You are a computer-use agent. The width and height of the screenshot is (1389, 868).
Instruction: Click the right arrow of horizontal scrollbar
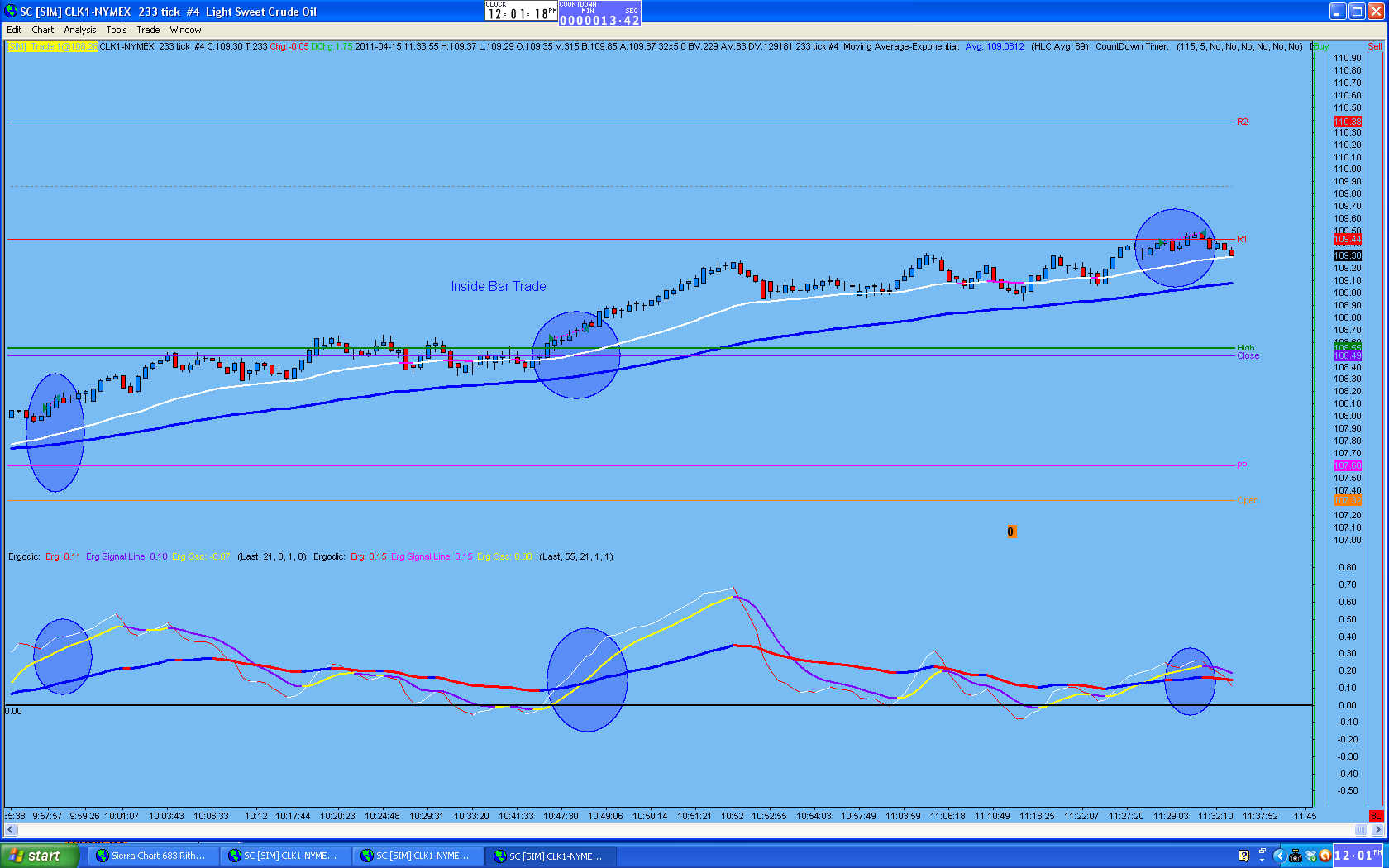click(x=1377, y=829)
